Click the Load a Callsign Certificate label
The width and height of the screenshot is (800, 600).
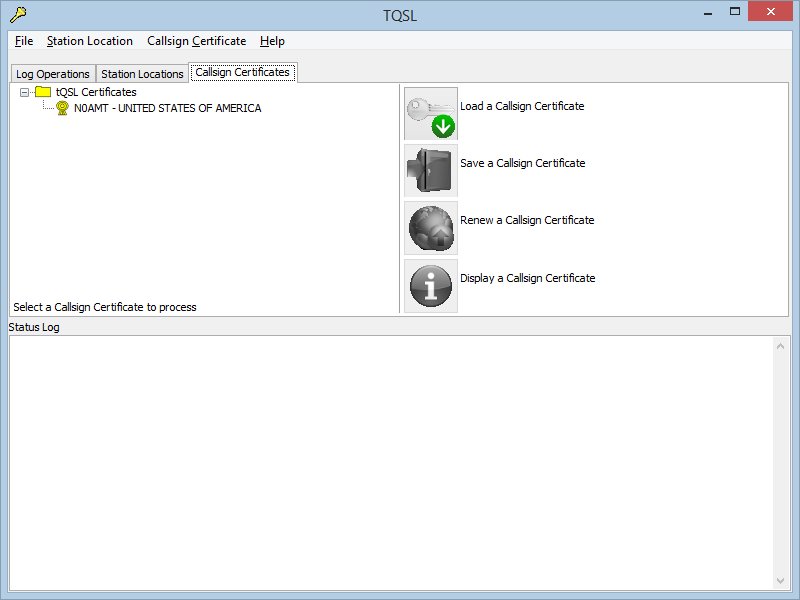point(522,106)
